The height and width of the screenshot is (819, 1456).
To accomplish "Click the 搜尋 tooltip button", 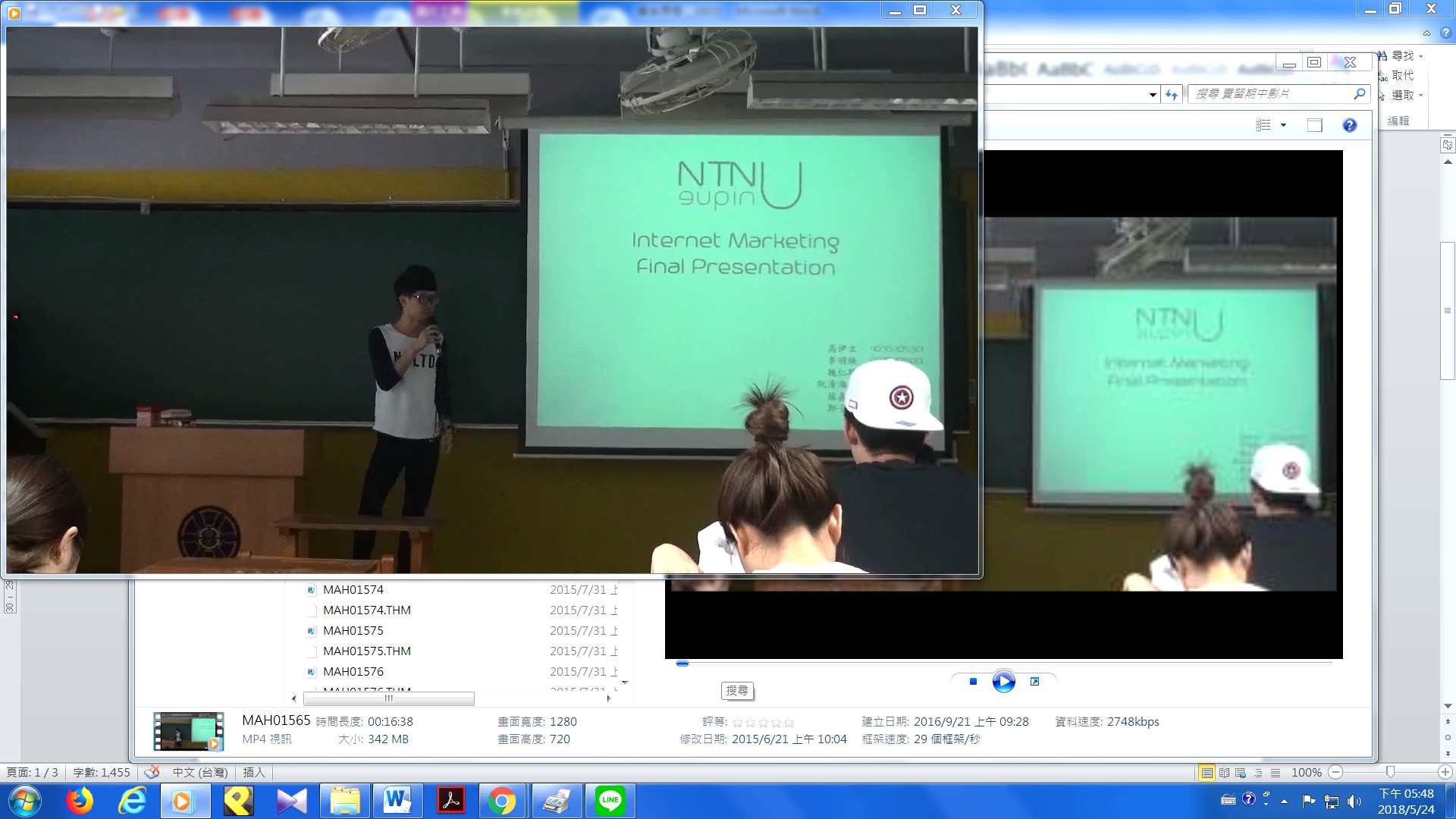I will [x=737, y=690].
